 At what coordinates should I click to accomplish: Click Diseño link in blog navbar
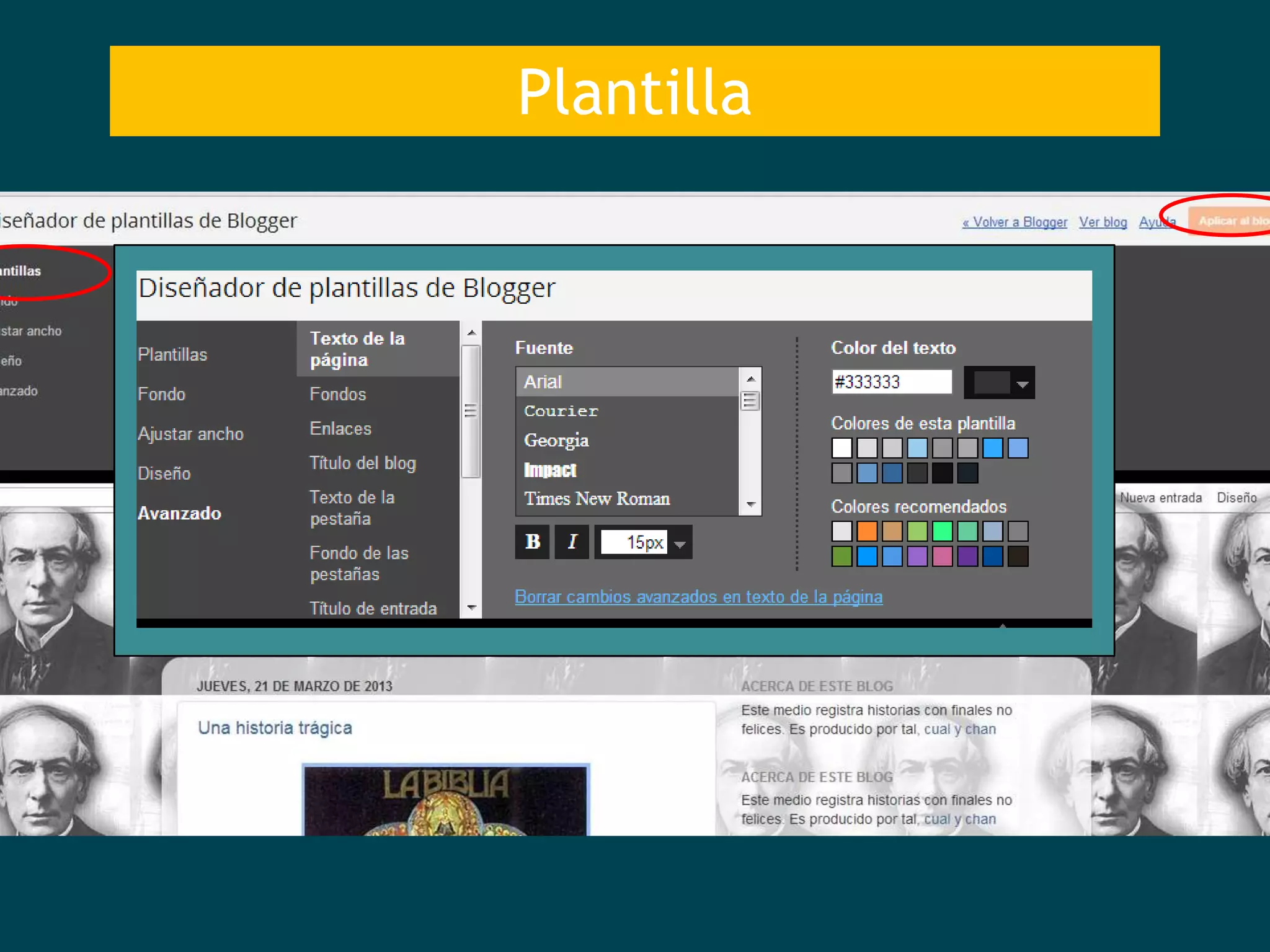click(x=1237, y=498)
